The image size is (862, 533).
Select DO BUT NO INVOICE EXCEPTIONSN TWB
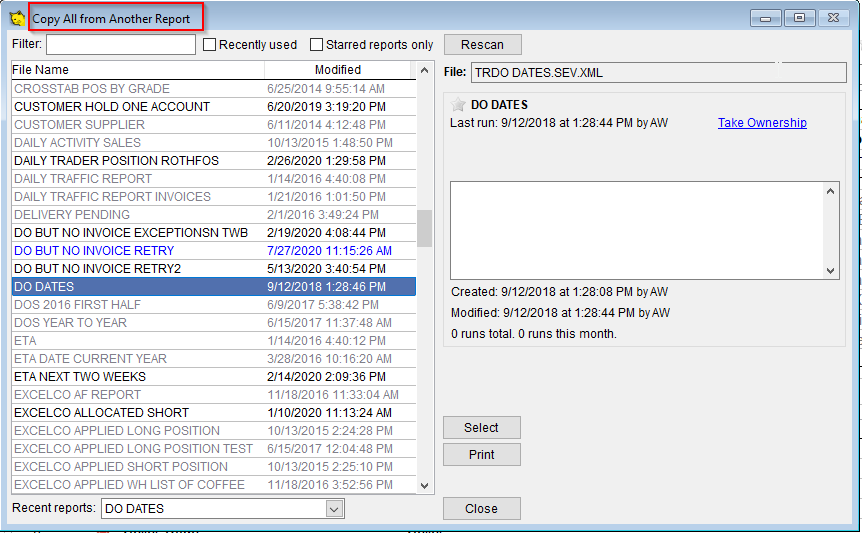214,232
